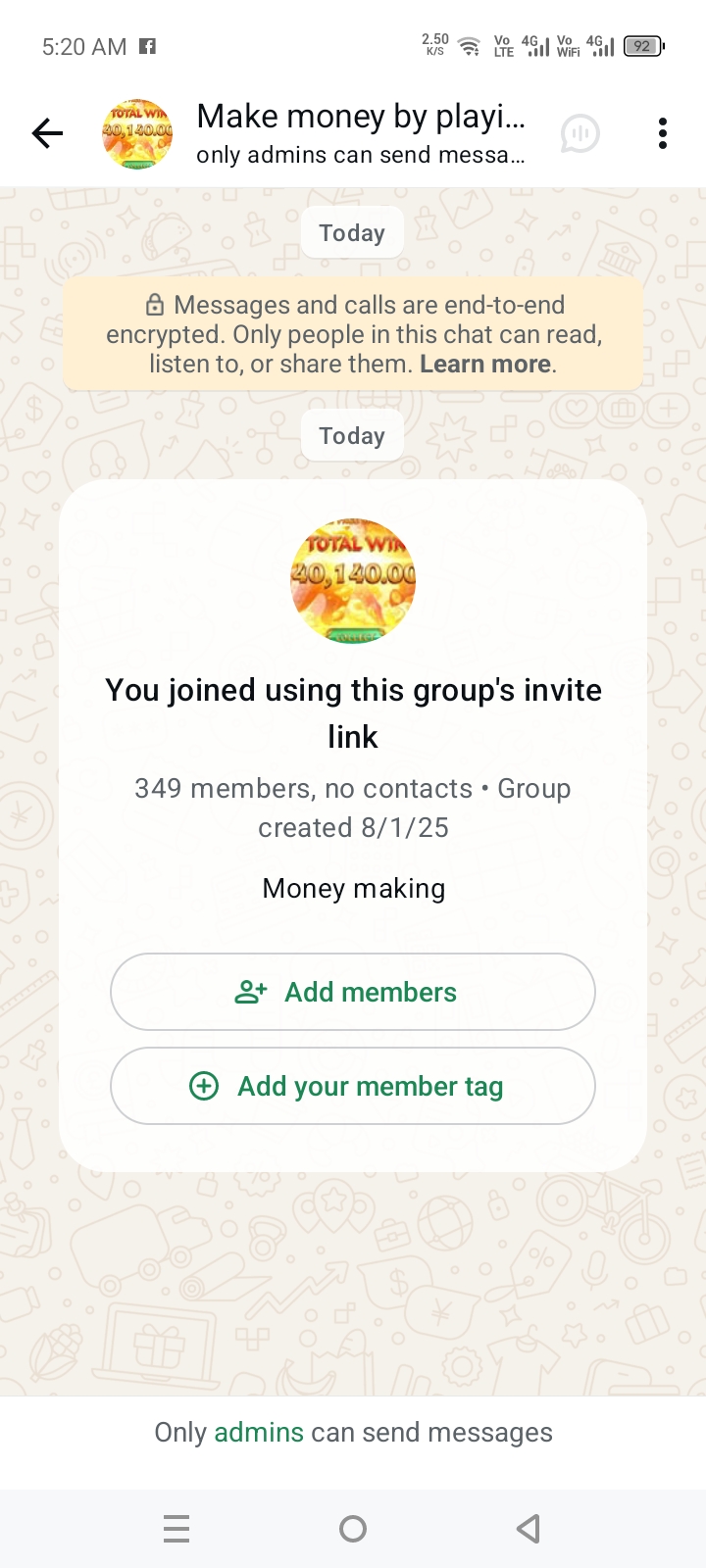Tap the lock icon in encryption notice

pyautogui.click(x=155, y=305)
